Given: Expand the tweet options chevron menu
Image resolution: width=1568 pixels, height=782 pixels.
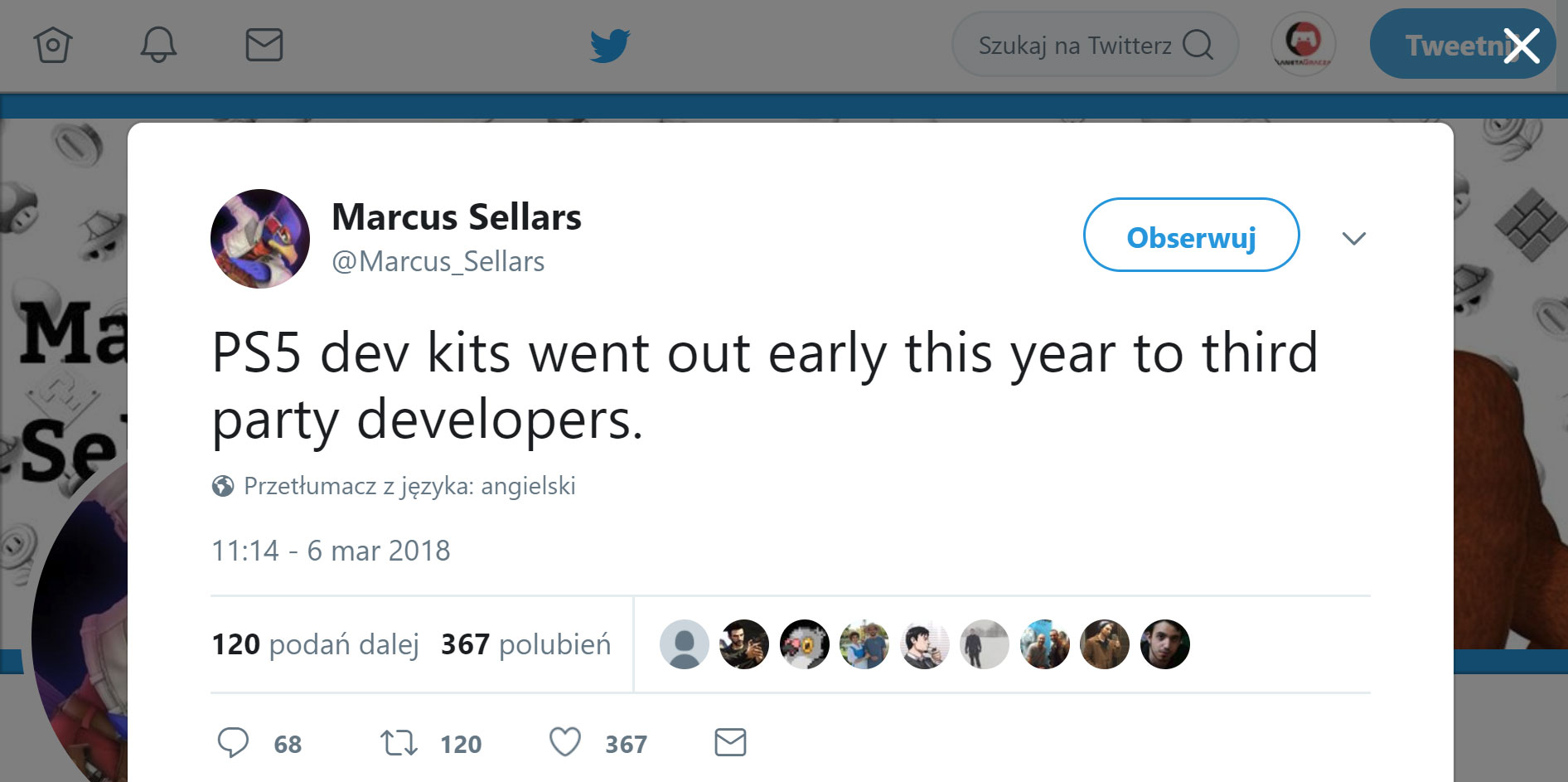Looking at the screenshot, I should click(x=1353, y=239).
